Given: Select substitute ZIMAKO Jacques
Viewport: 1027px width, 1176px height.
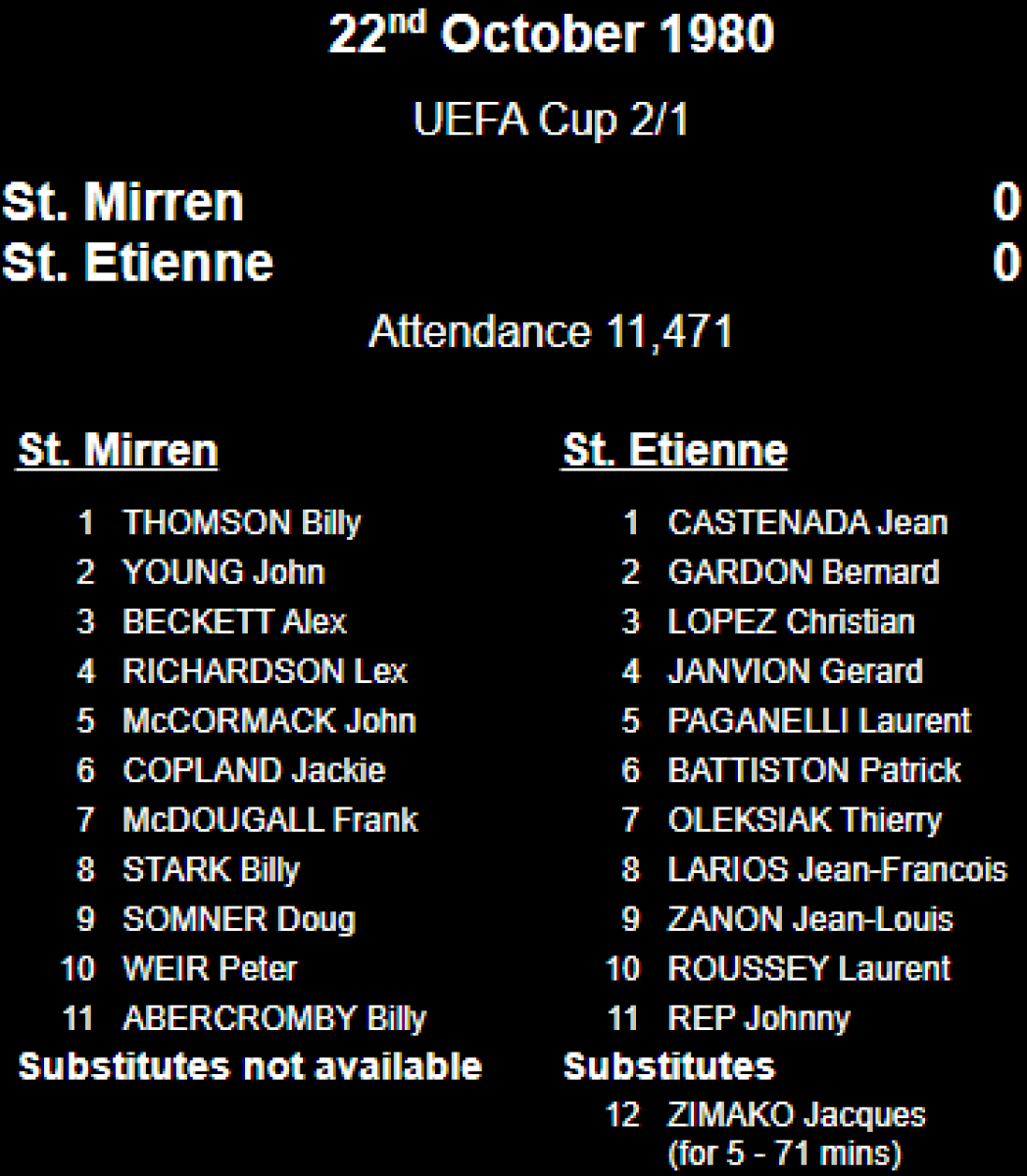Looking at the screenshot, I should 796,1115.
